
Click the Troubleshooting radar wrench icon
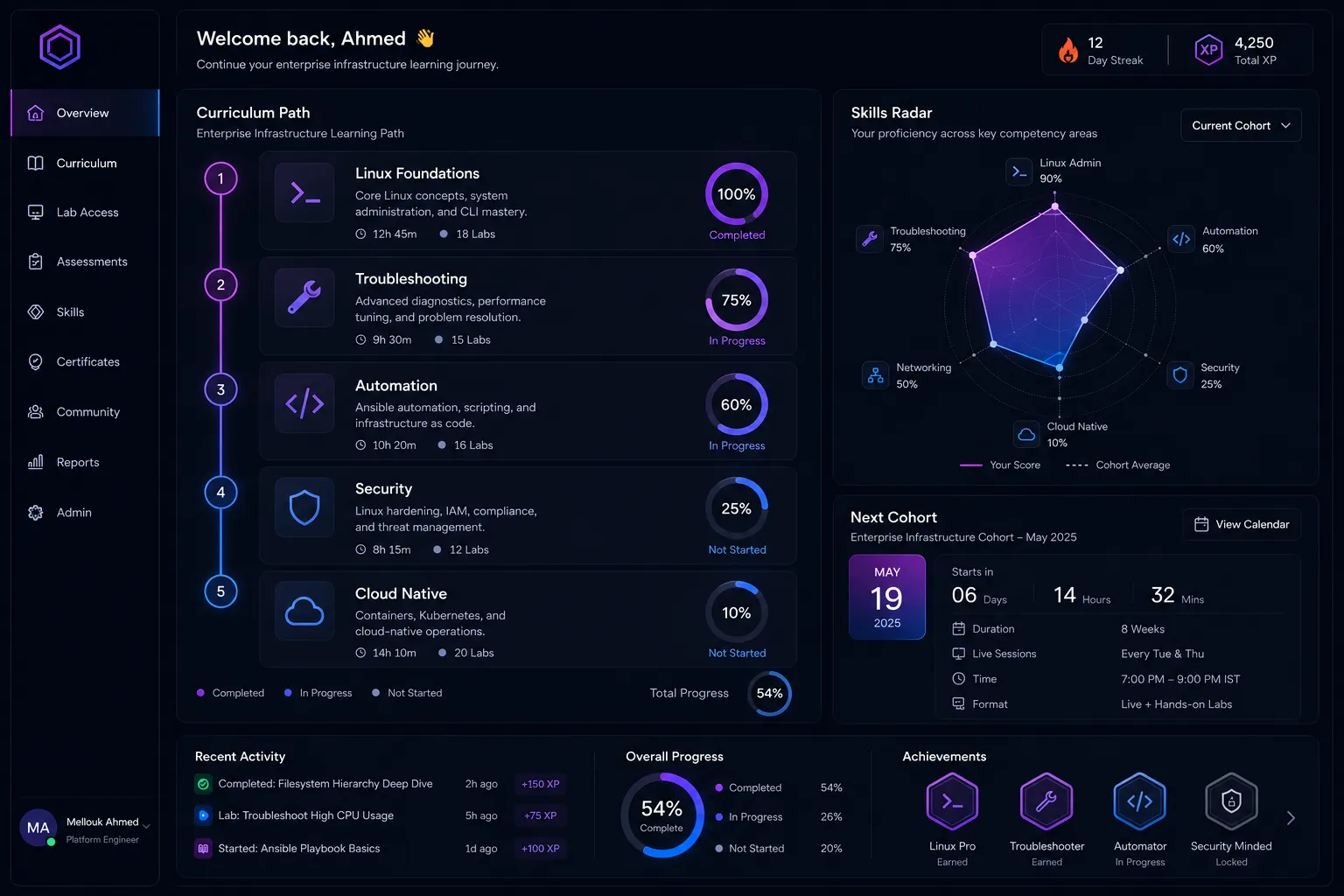pos(870,239)
